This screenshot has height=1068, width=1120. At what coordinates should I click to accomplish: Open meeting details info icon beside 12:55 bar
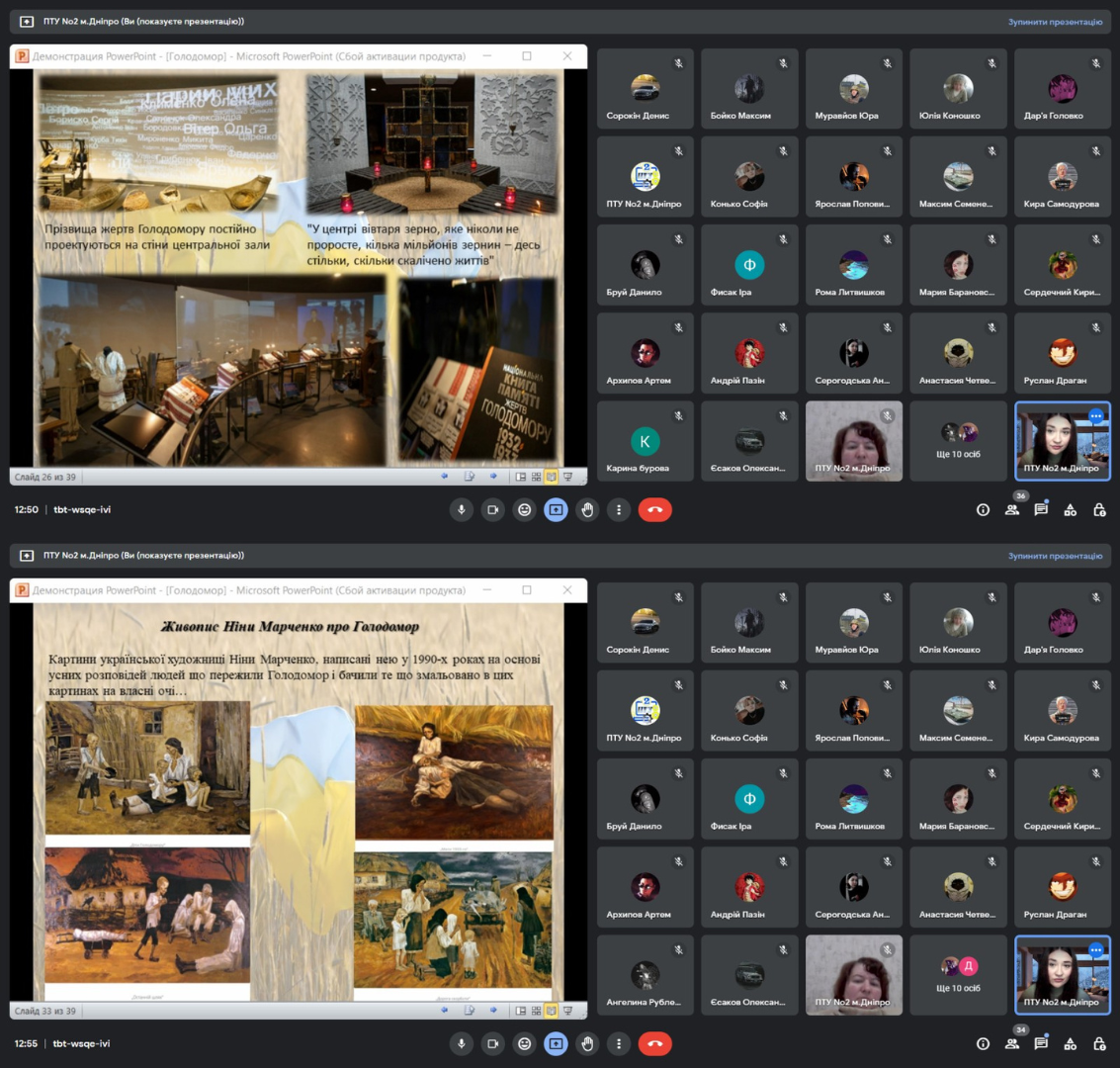[983, 1043]
